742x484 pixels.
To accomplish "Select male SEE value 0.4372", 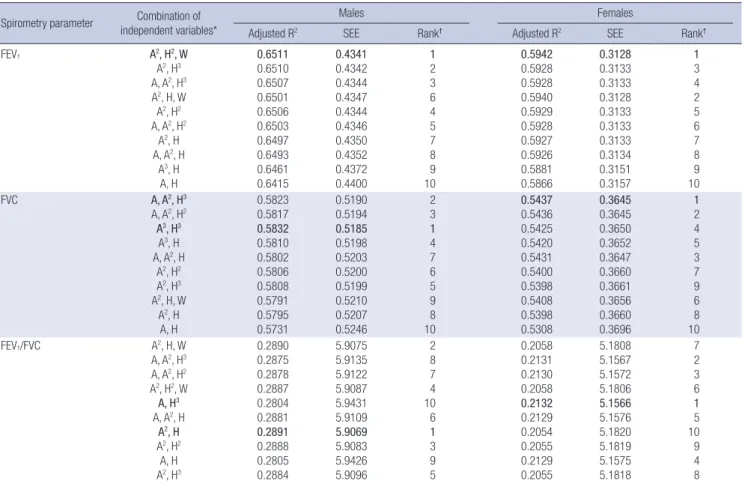I will 351,169.
